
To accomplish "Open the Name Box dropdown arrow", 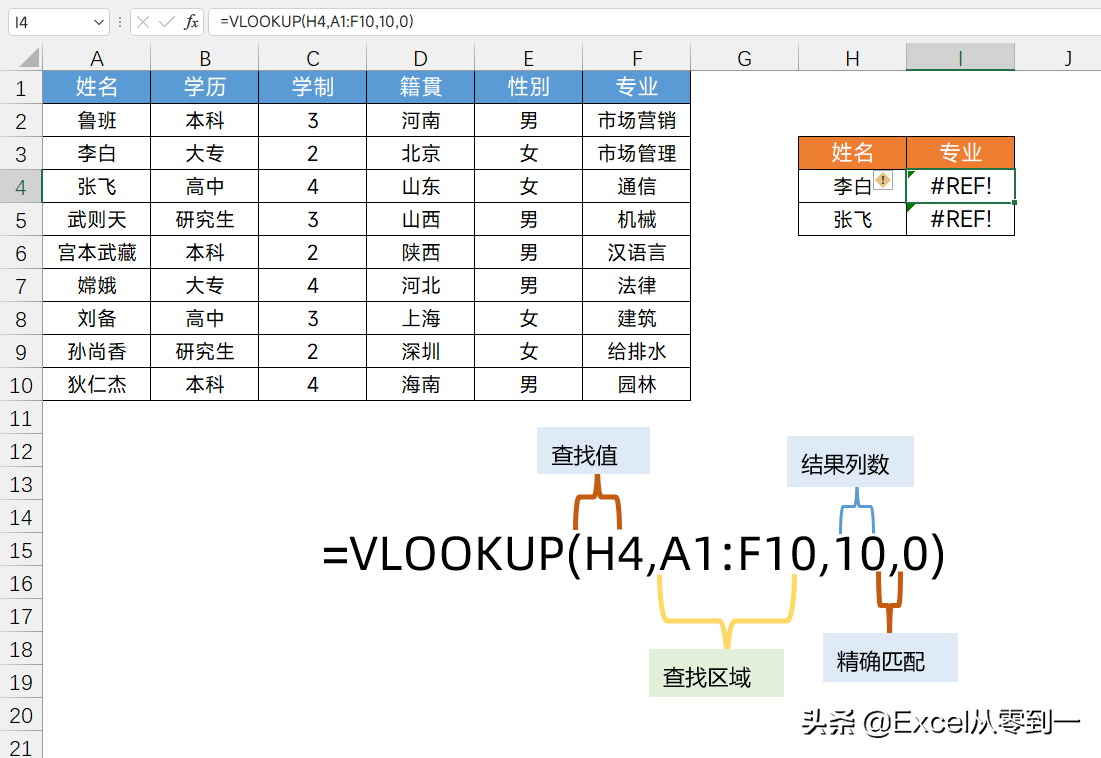I will (98, 22).
